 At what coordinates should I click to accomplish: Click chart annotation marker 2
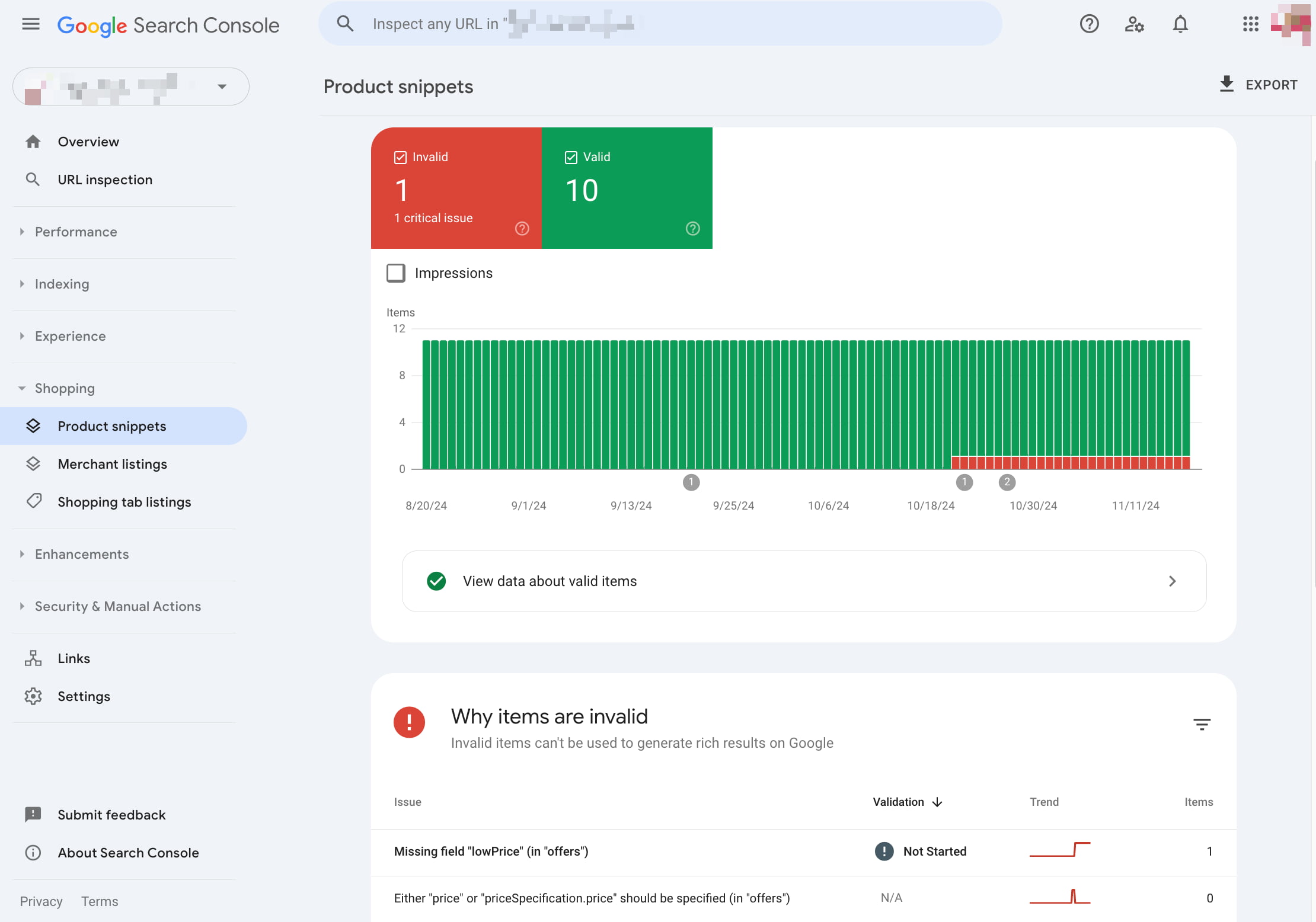(x=1007, y=482)
